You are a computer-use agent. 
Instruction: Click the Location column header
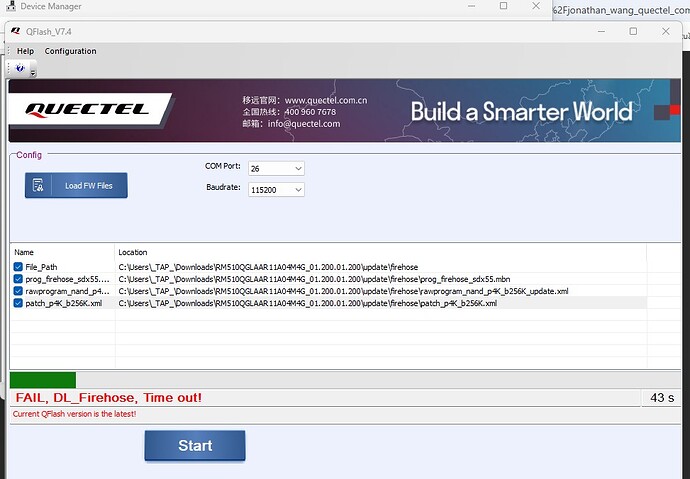click(x=133, y=252)
